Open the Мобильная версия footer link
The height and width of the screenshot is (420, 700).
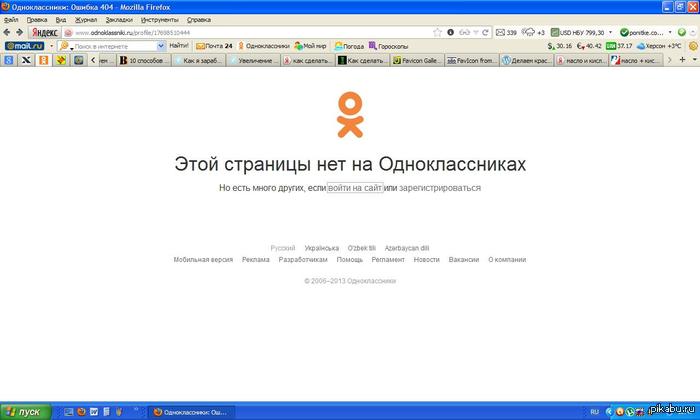(x=203, y=260)
